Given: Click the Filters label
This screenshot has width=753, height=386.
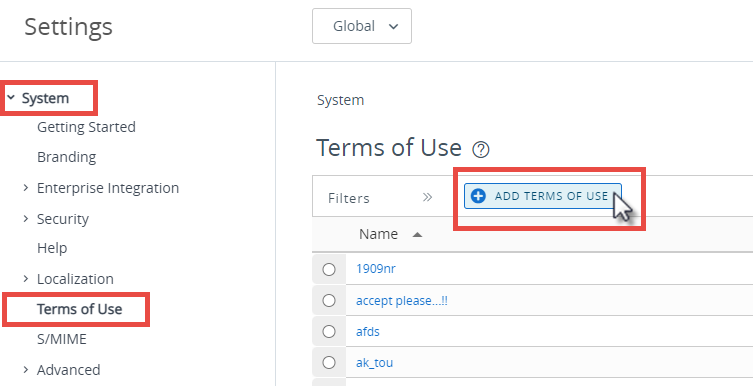Looking at the screenshot, I should 349,198.
